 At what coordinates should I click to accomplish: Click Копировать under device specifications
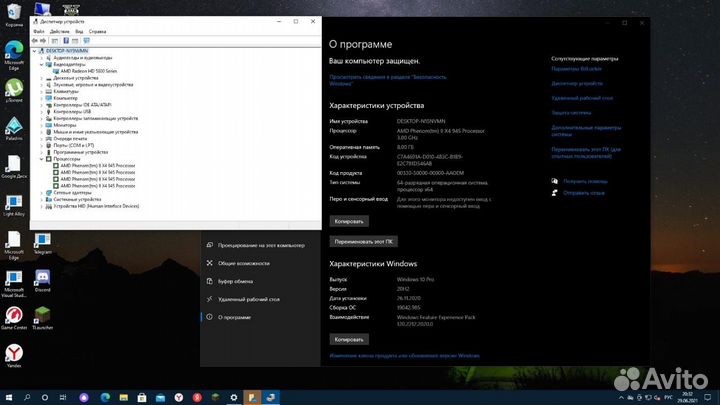click(349, 221)
